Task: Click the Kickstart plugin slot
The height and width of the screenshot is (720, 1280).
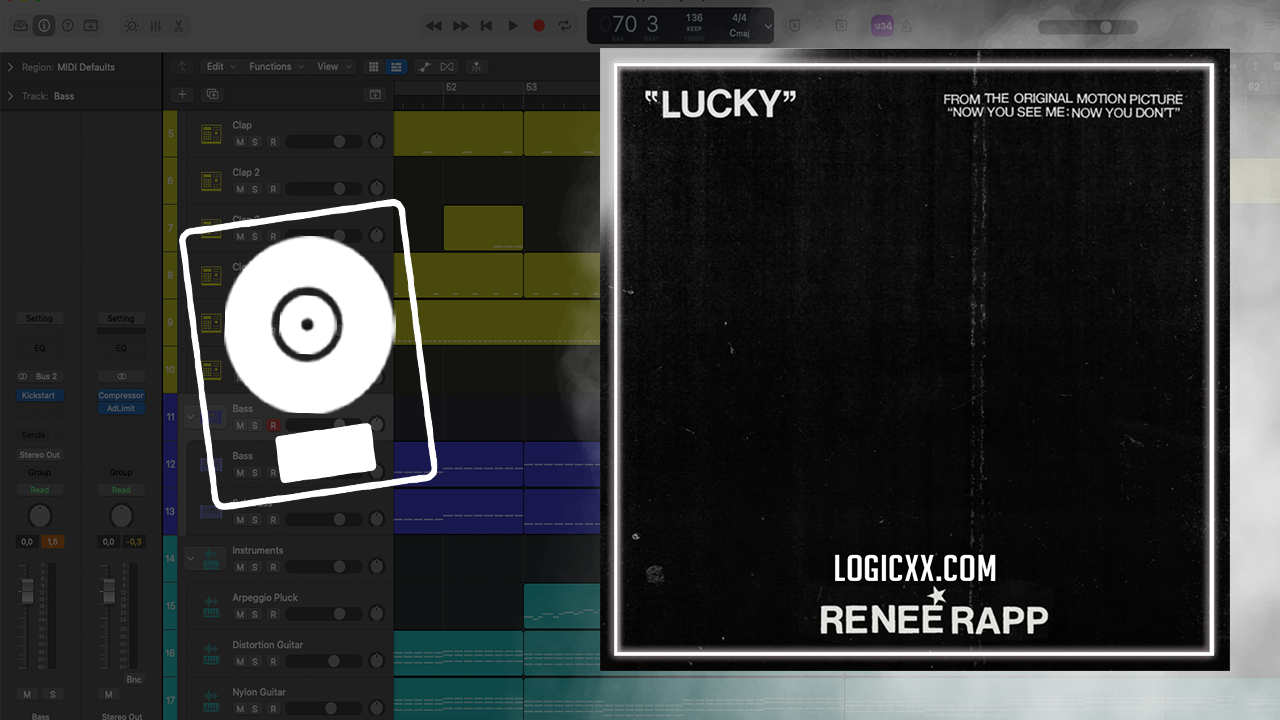Action: (39, 396)
